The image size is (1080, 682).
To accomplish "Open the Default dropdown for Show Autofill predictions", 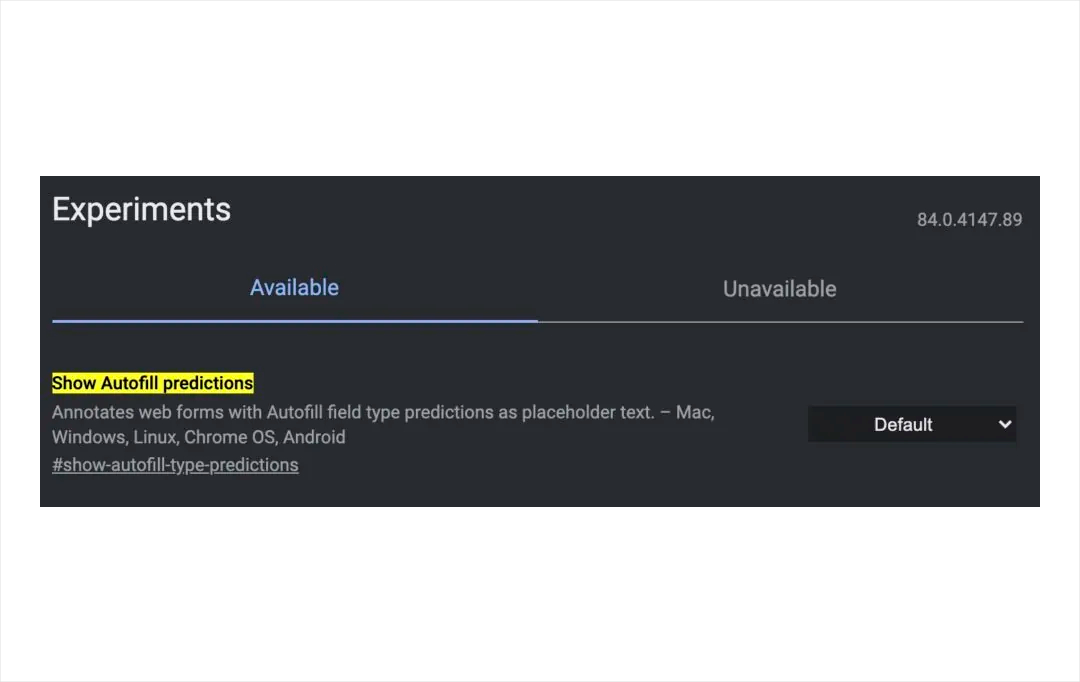I will tap(910, 424).
